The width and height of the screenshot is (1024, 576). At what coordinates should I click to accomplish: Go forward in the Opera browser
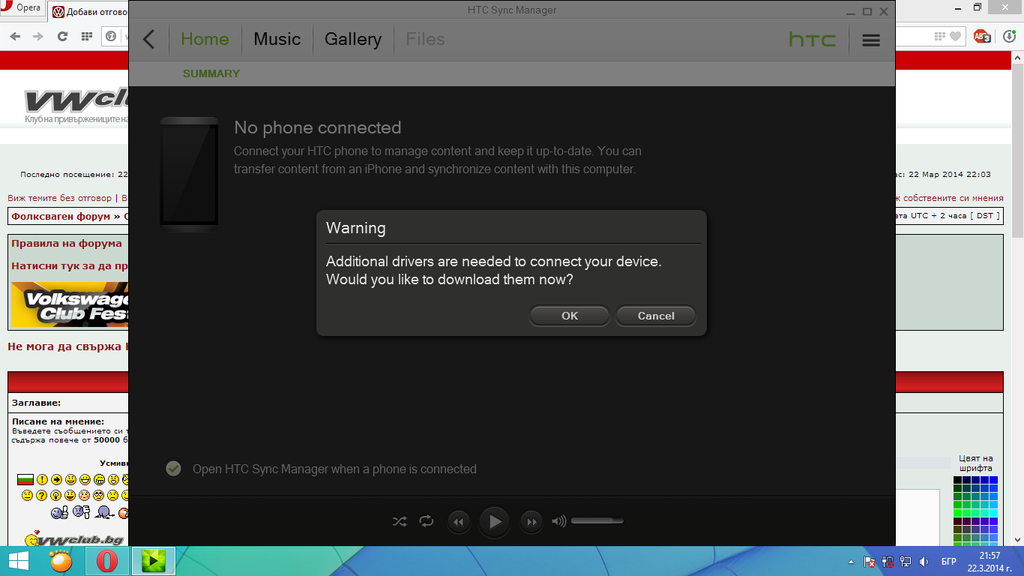38,37
